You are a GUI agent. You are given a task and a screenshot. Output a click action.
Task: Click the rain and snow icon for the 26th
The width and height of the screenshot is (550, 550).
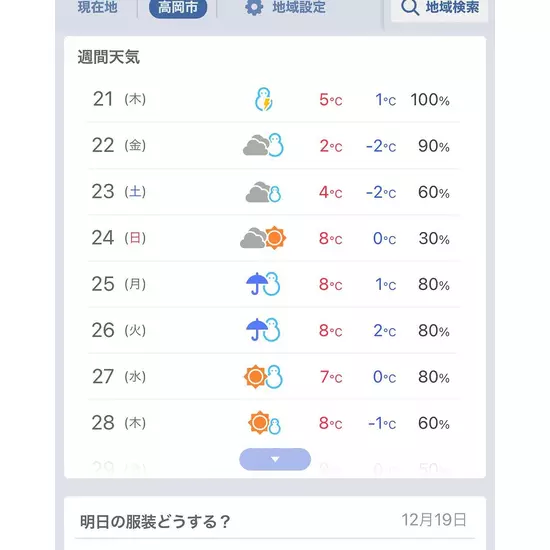tap(263, 330)
